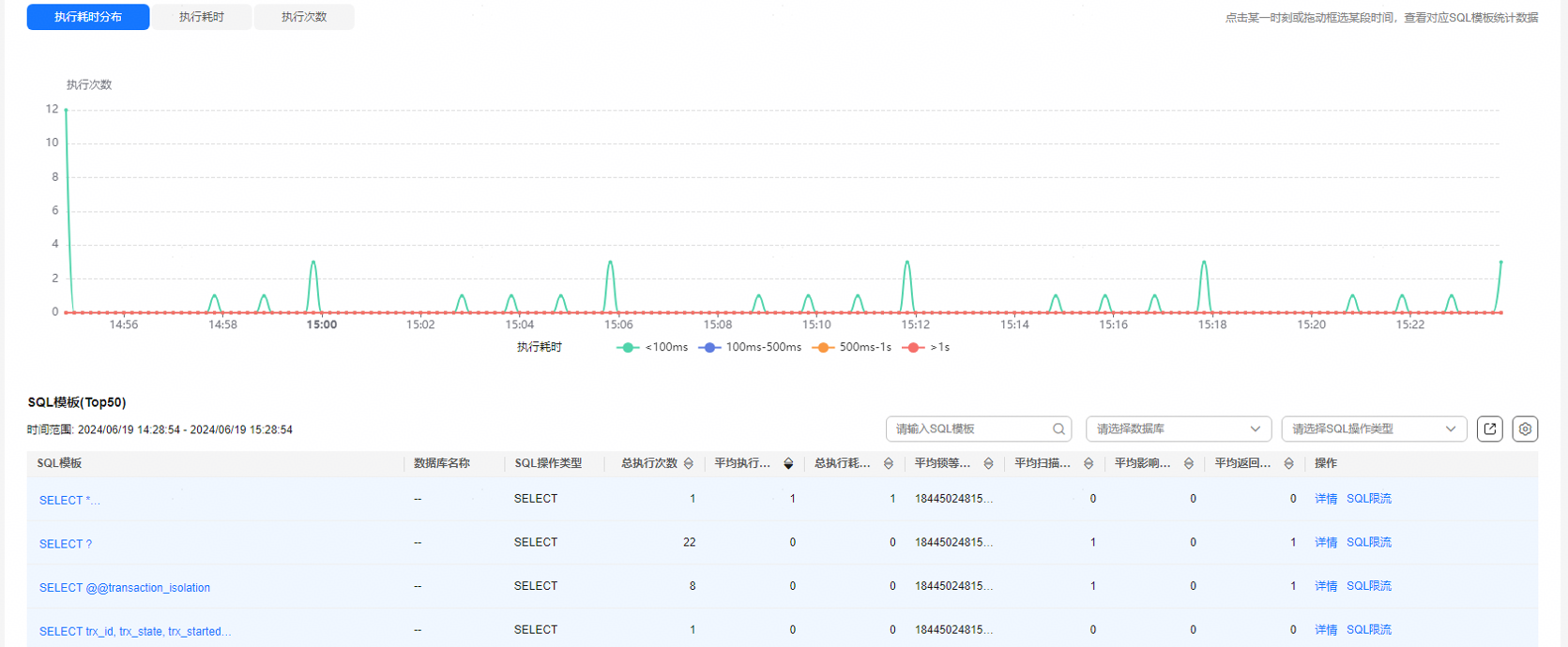Switch to the 执行耗时 tab
This screenshot has width=1568, height=647.
point(202,17)
